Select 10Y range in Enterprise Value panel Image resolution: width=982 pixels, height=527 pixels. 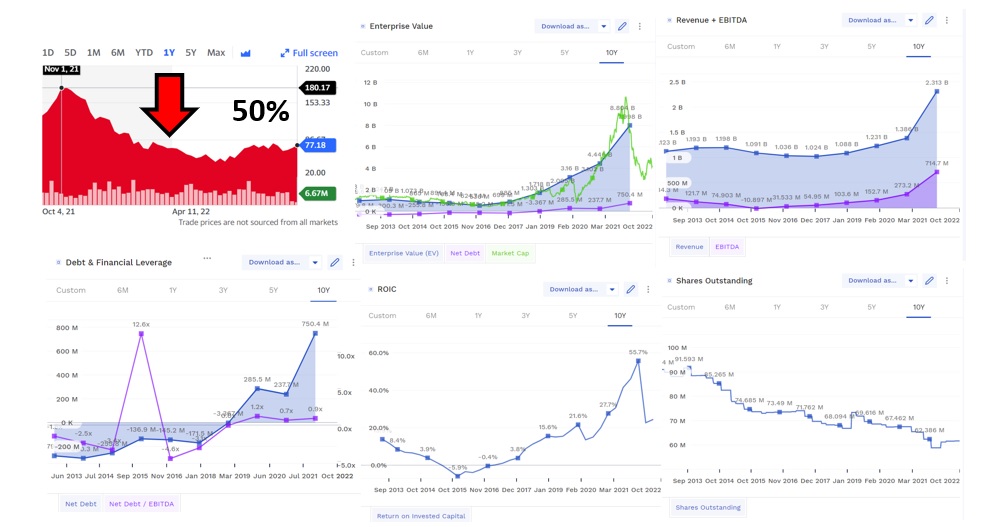pos(612,53)
